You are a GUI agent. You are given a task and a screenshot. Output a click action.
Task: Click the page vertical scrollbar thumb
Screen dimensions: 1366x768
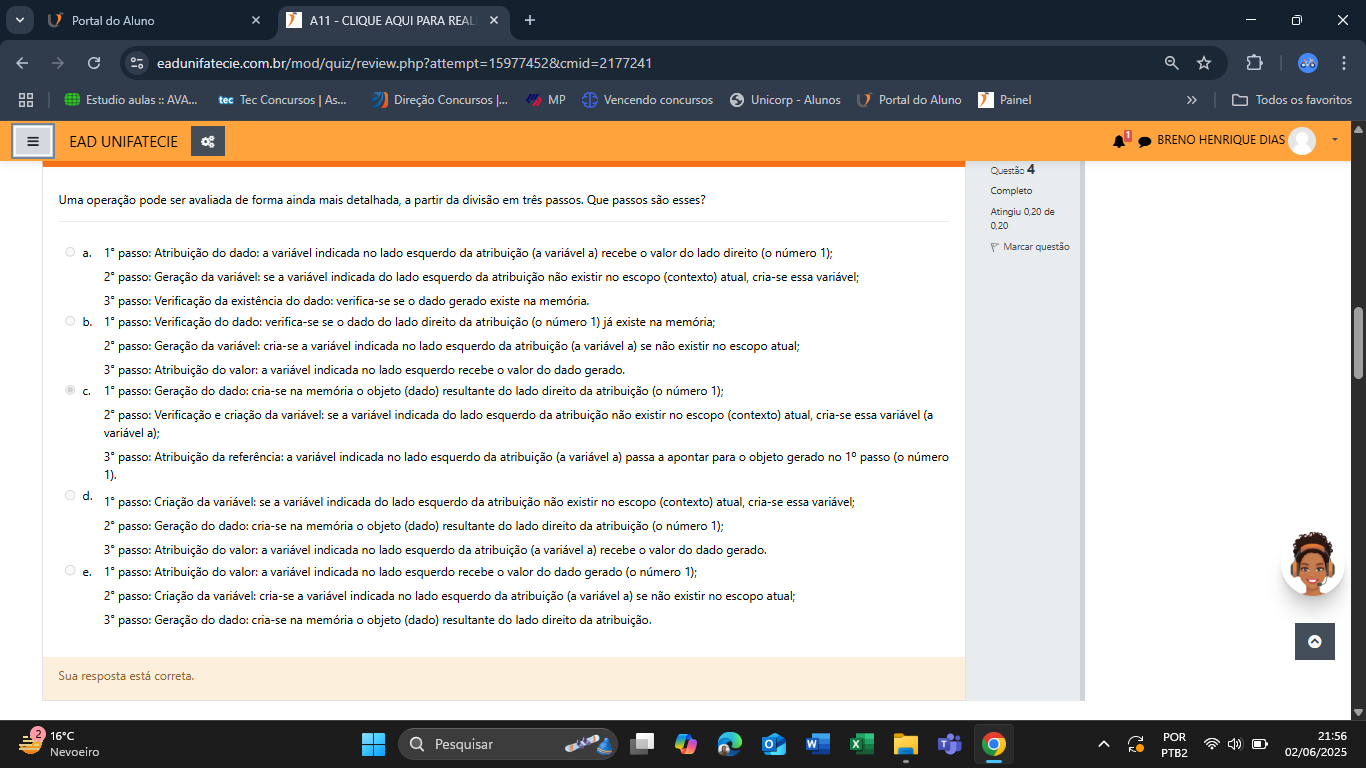tap(1358, 343)
